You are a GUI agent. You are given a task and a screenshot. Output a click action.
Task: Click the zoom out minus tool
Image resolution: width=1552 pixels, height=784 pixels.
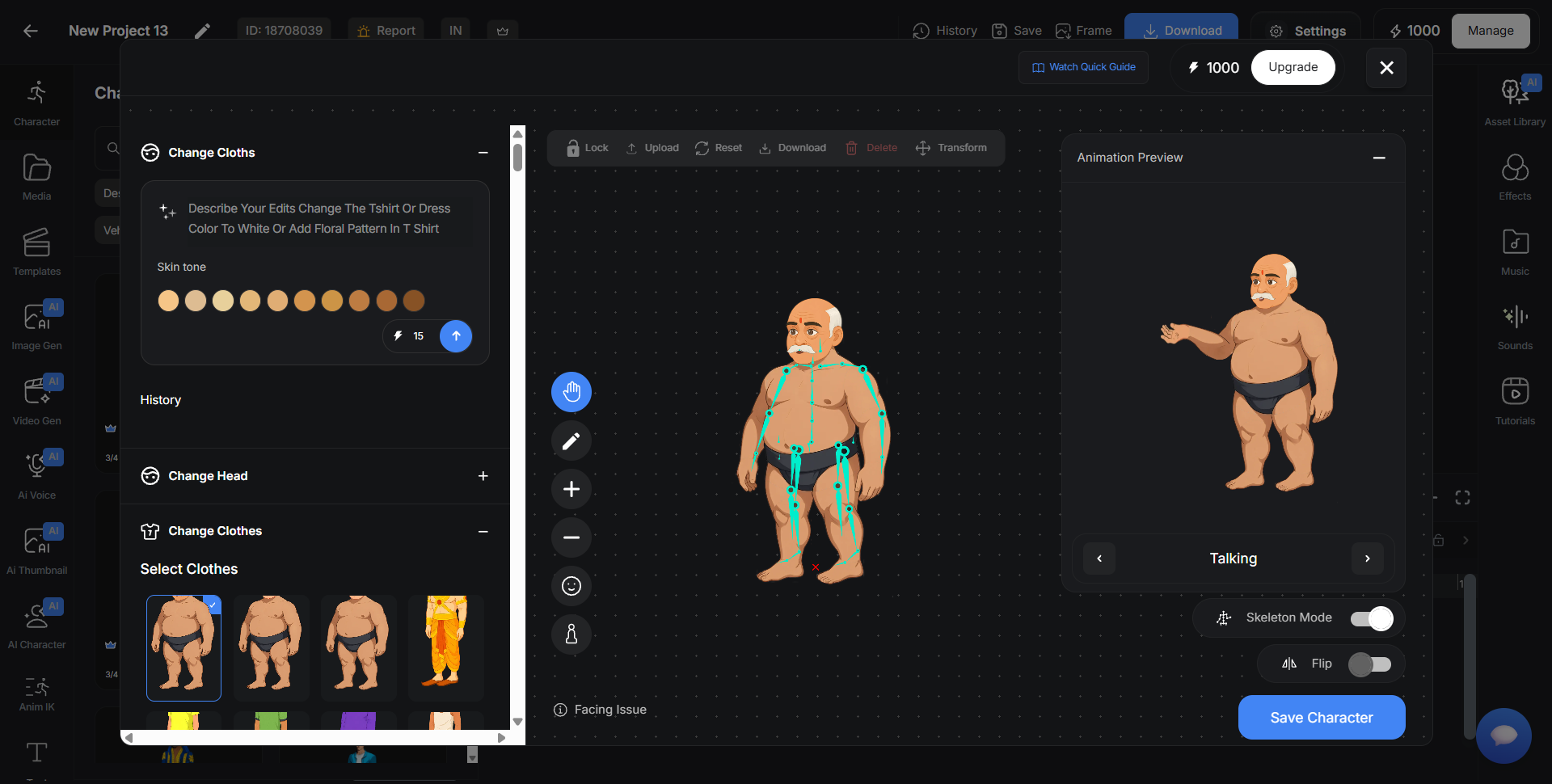pyautogui.click(x=571, y=537)
